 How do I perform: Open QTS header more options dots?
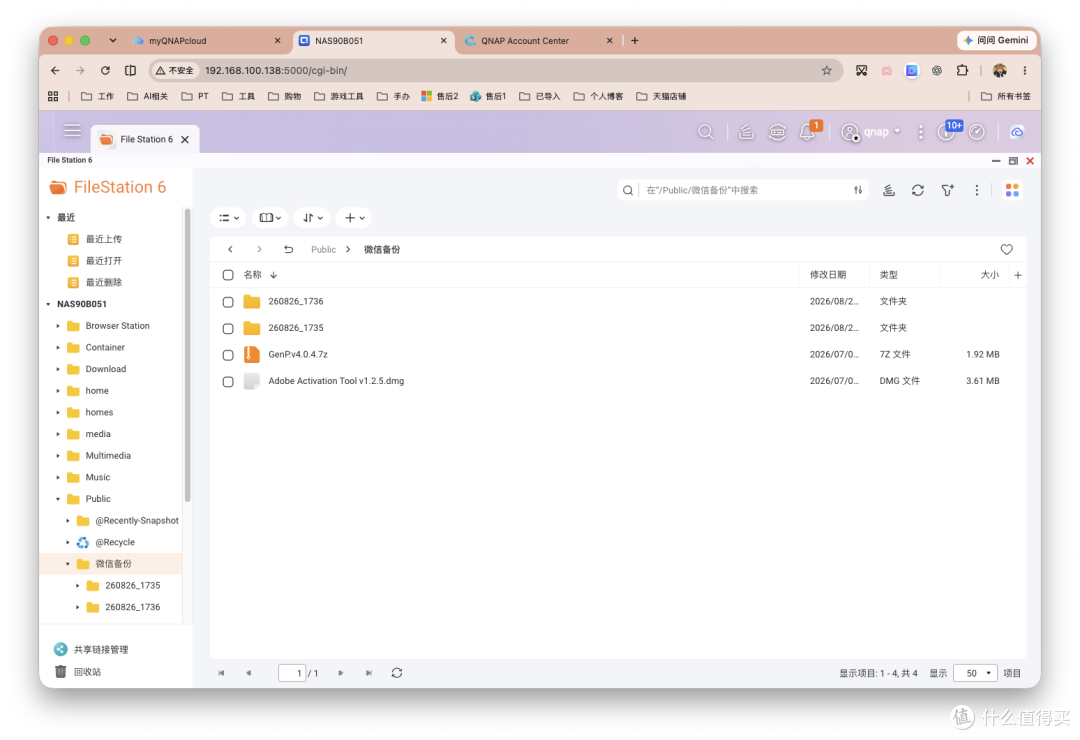(x=920, y=132)
